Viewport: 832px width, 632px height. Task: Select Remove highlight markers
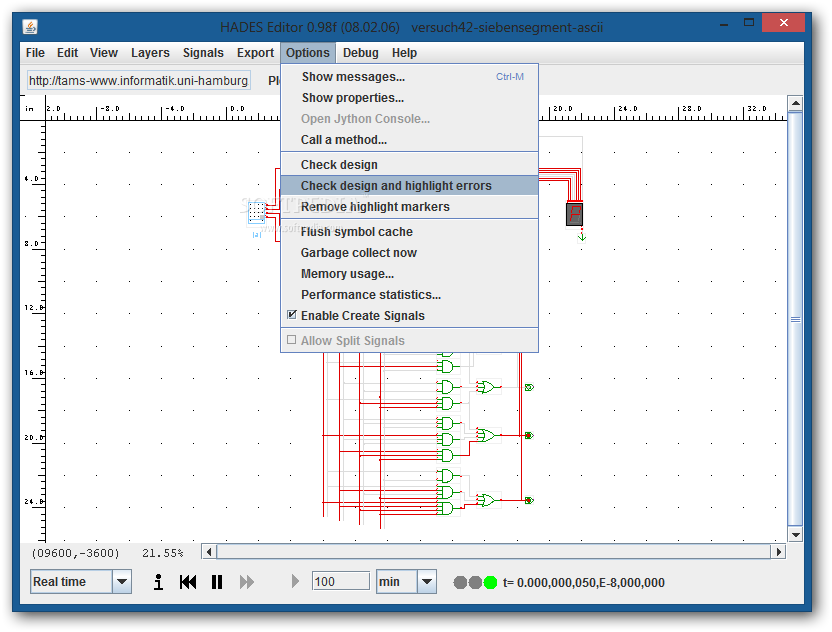409,206
